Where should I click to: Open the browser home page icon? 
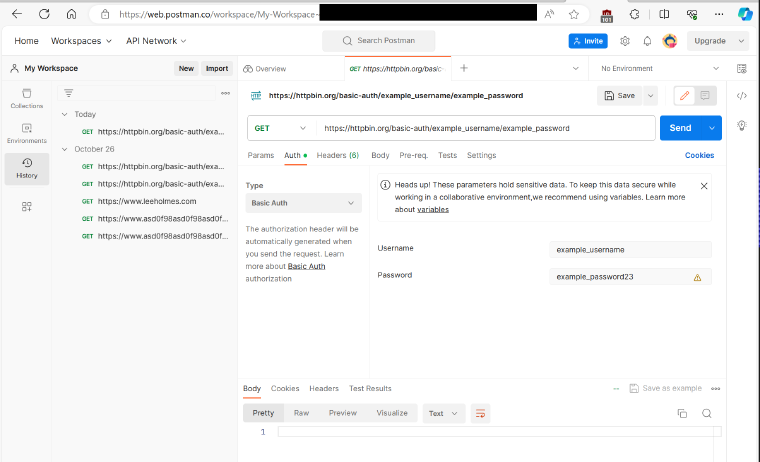pos(71,14)
